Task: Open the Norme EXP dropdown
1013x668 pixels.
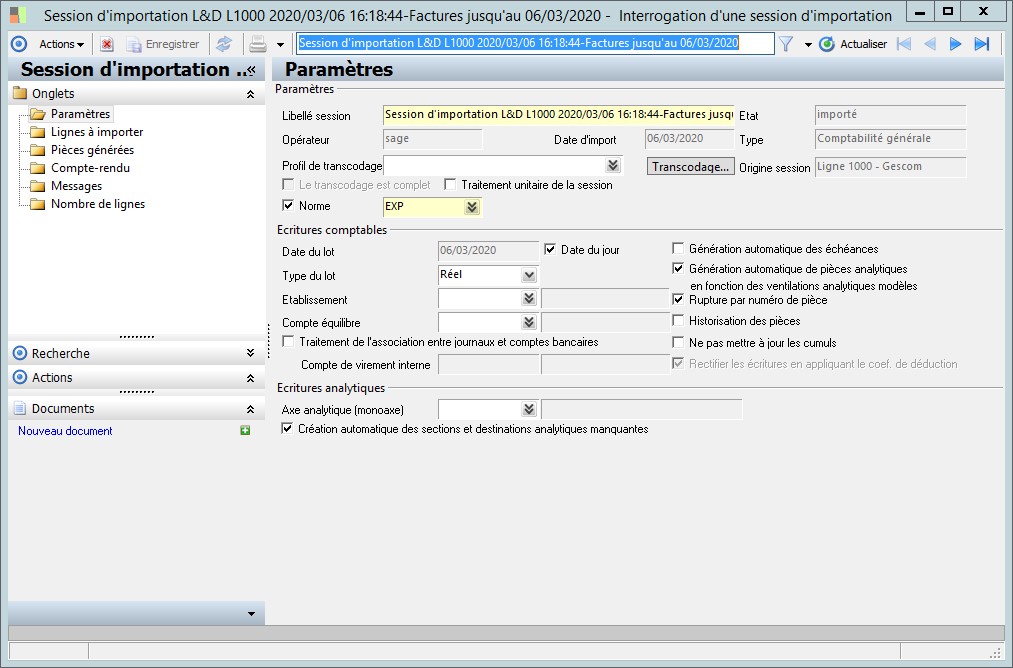Action: 472,207
